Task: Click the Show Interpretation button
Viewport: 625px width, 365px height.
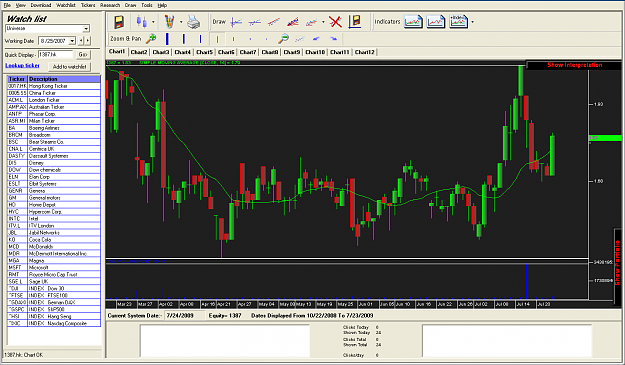Action: (574, 65)
